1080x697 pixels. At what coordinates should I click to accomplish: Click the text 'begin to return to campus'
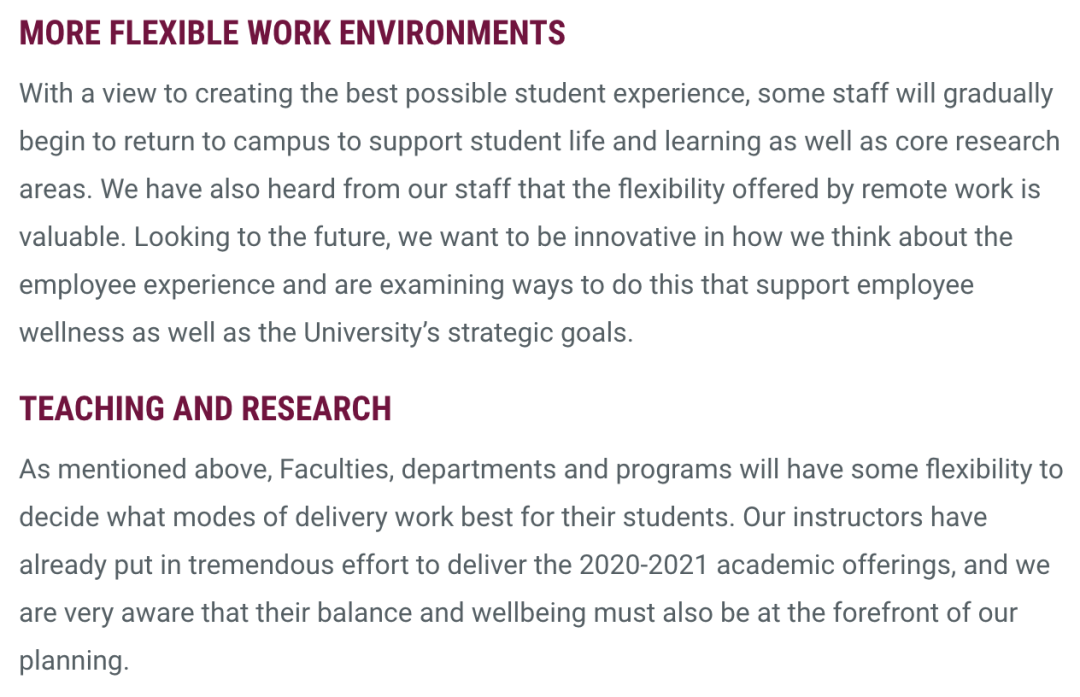click(x=174, y=142)
